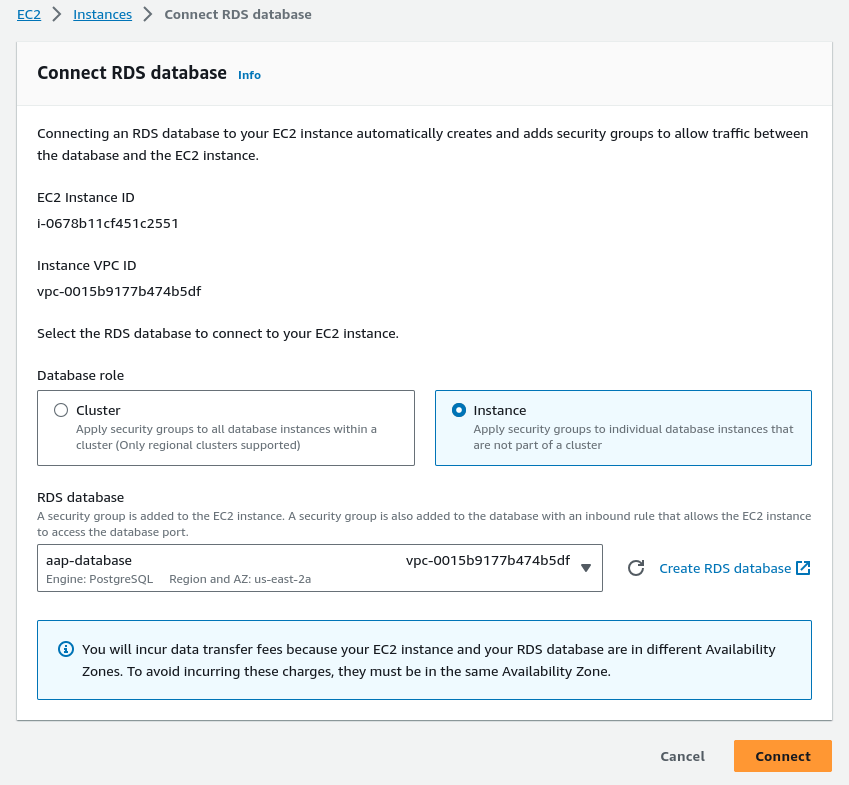Click the Instance option description text
This screenshot has width=849, height=785.
633,437
